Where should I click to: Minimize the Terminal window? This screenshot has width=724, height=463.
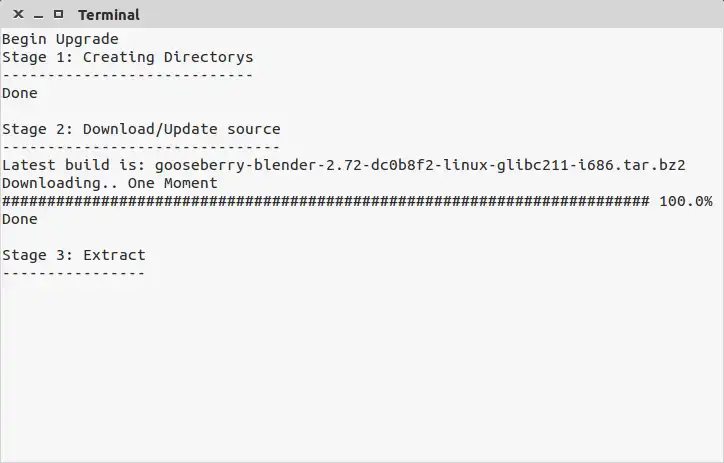click(38, 14)
